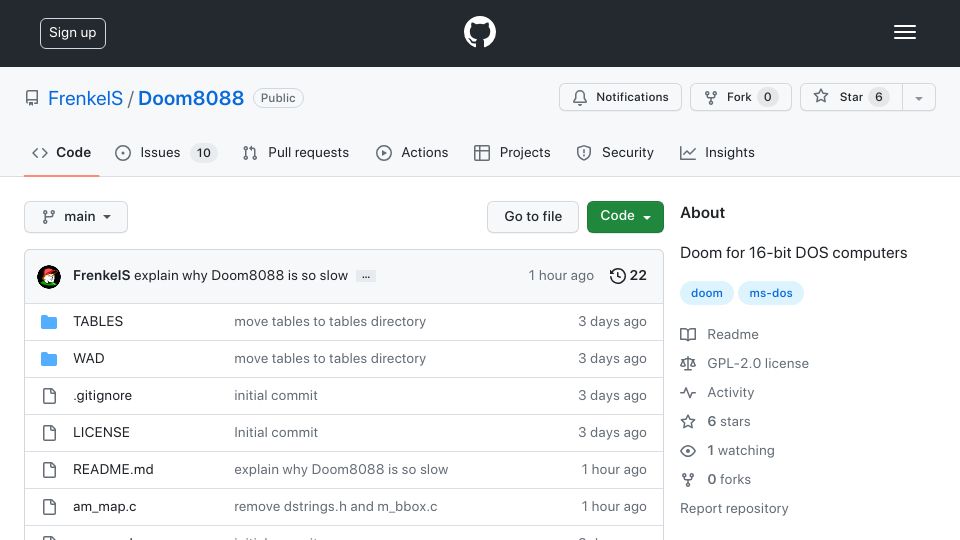Screen dimensions: 960x540
Task: Click FrenkelS avatar image in commit row
Action: (49, 277)
